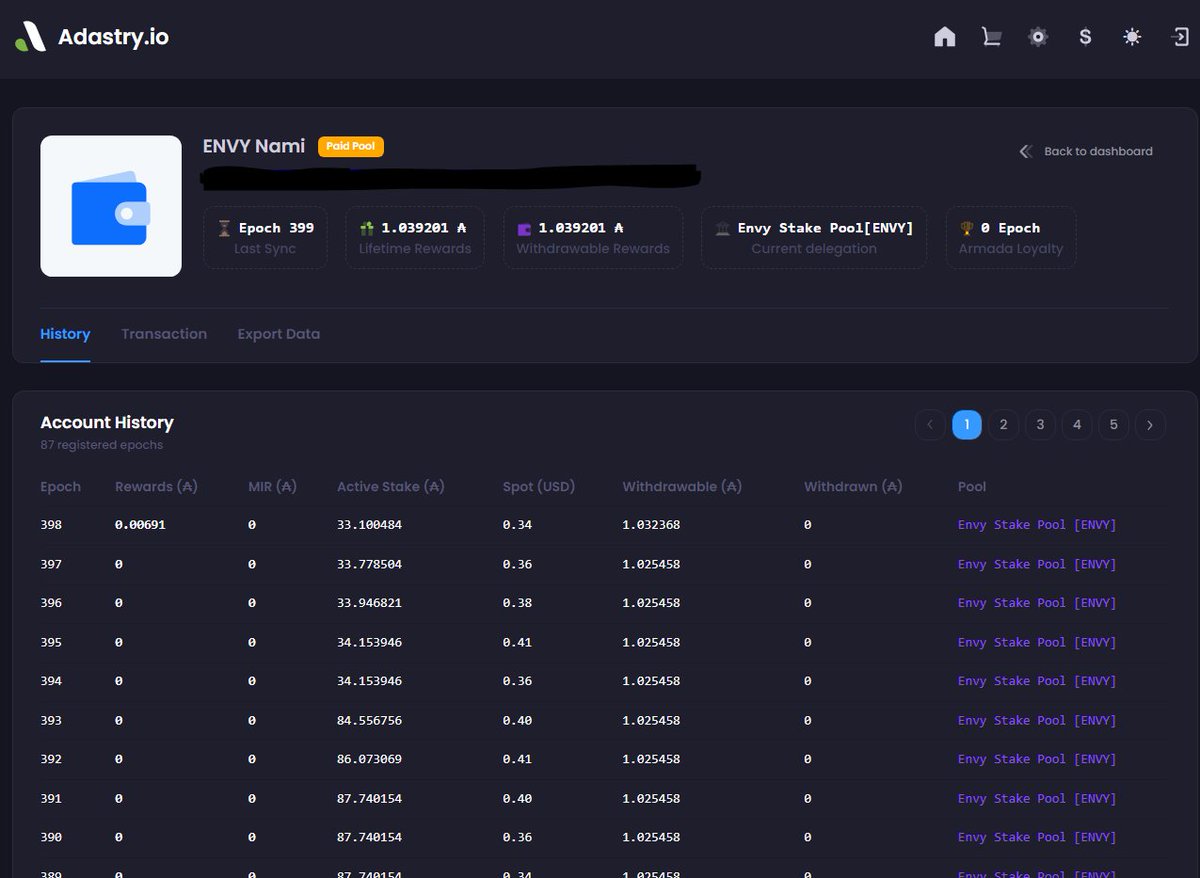Open Envy Stake Pool link in epoch 398 row

(1037, 525)
